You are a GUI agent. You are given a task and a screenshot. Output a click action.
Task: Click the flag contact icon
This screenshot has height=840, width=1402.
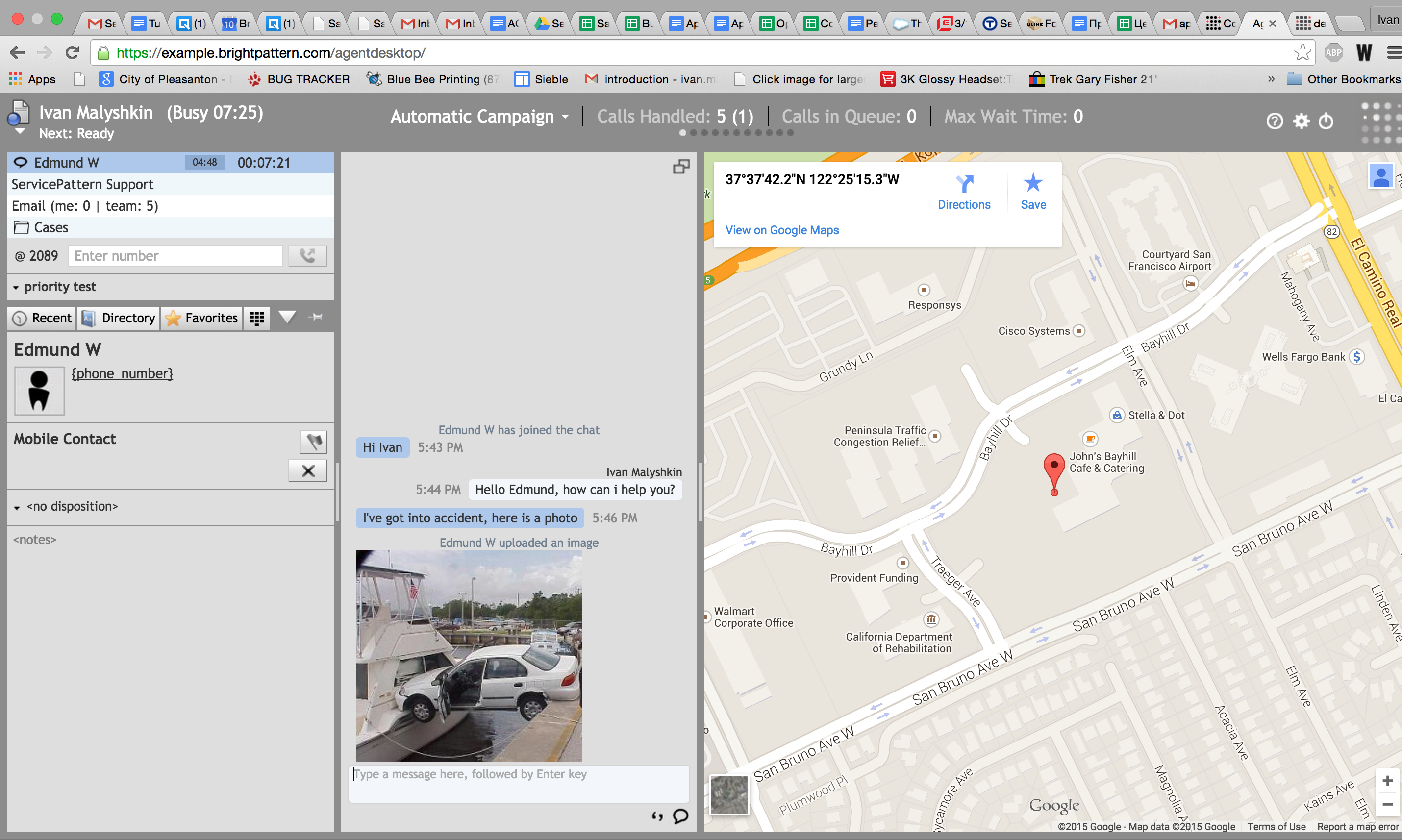[x=314, y=442]
